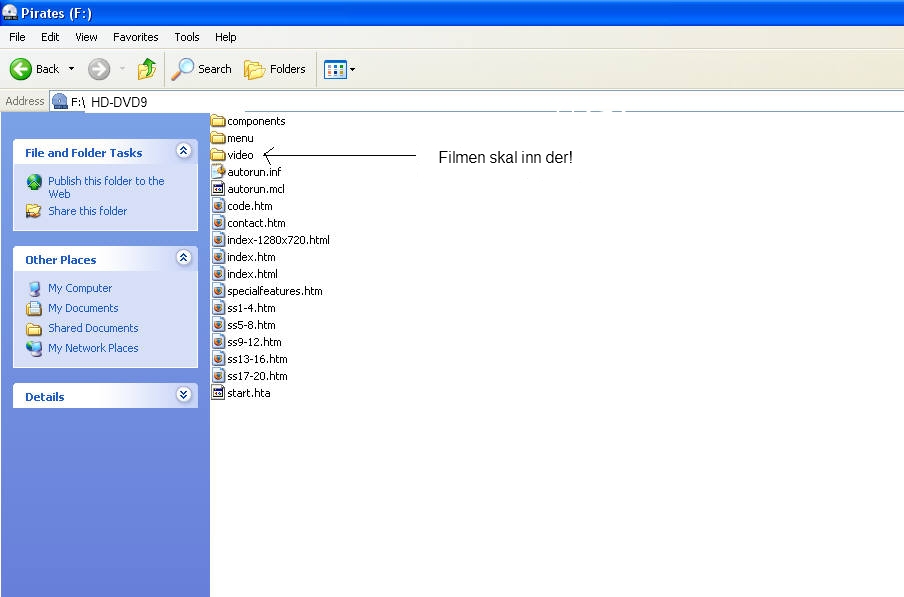Click Publish this folder to the Web
The image size is (904, 597).
[x=106, y=187]
